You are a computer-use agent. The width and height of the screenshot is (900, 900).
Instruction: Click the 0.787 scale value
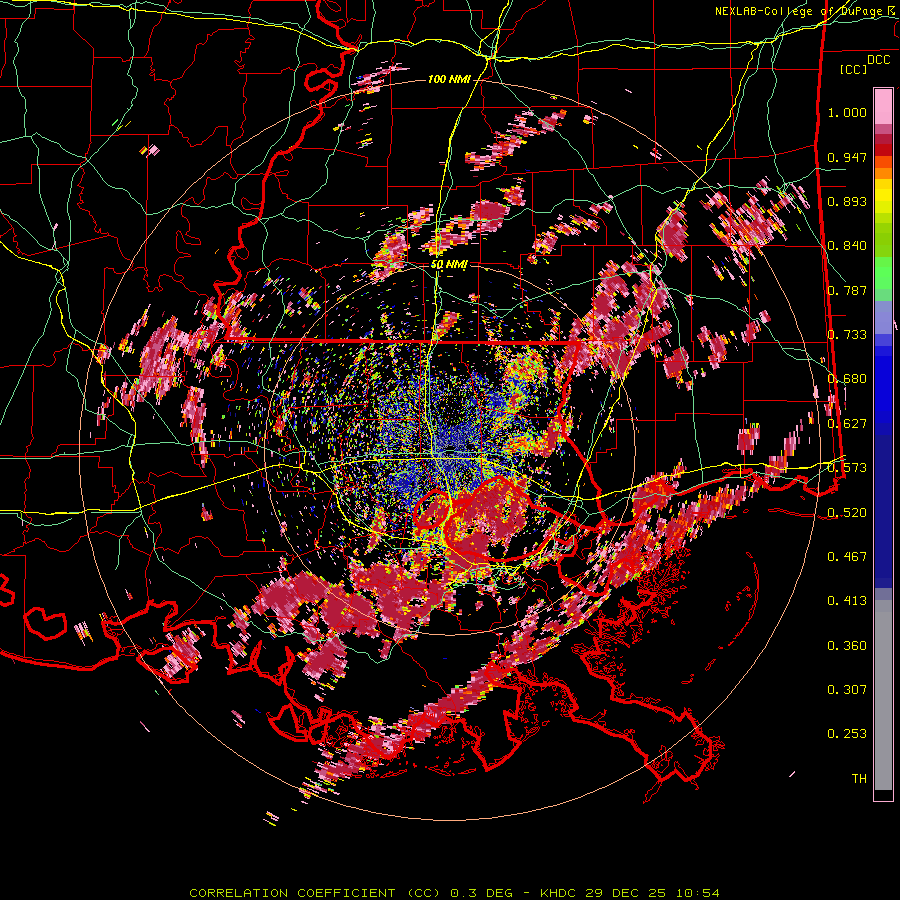(847, 290)
